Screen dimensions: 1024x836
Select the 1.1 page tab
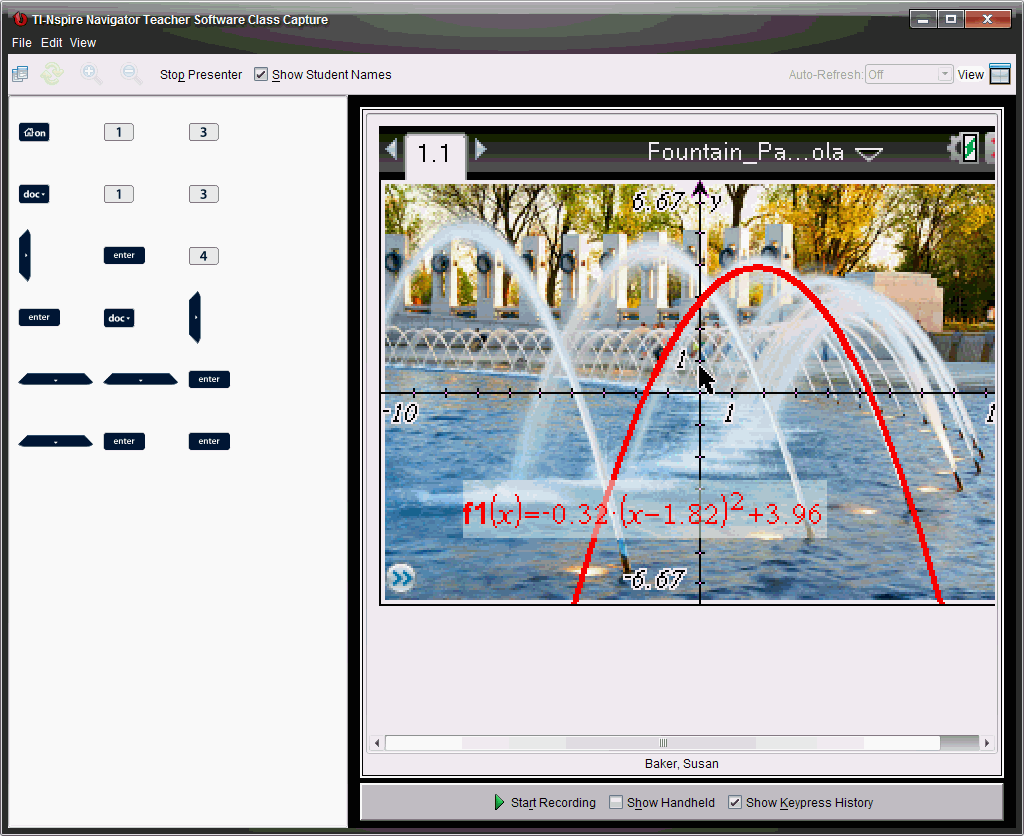tap(434, 154)
